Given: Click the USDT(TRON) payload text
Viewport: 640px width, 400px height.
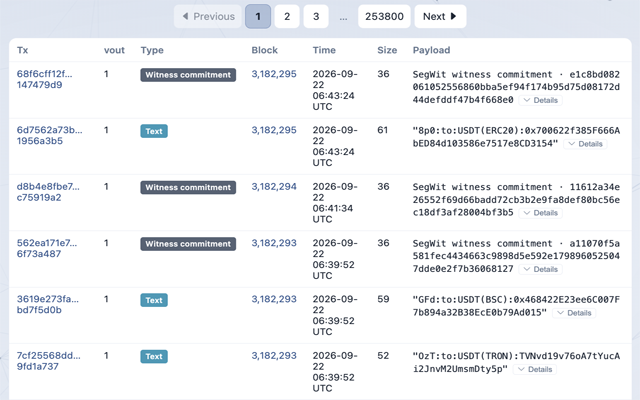Looking at the screenshot, I should (x=516, y=362).
